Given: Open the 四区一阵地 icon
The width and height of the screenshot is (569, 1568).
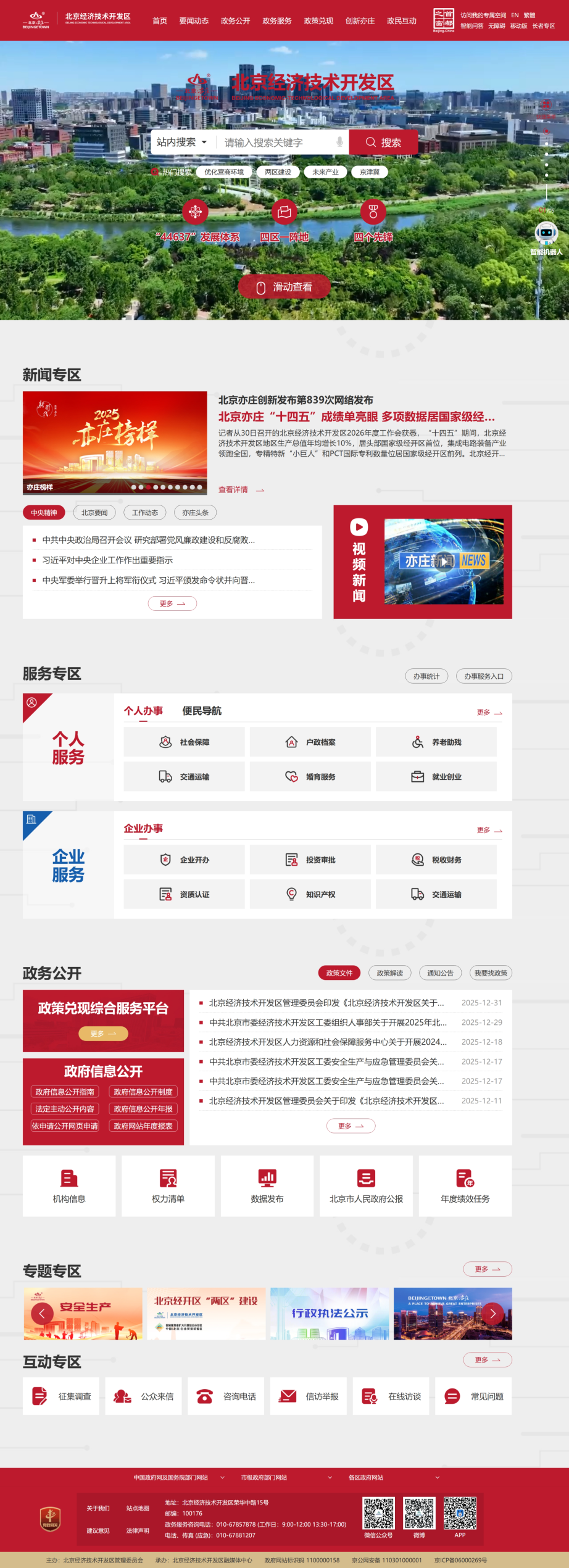Looking at the screenshot, I should point(284,212).
